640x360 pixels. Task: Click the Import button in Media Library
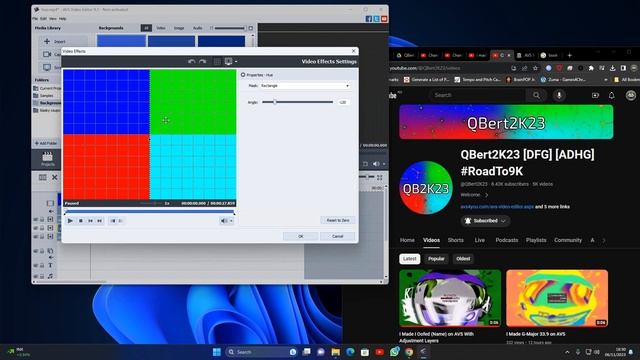pyautogui.click(x=63, y=41)
